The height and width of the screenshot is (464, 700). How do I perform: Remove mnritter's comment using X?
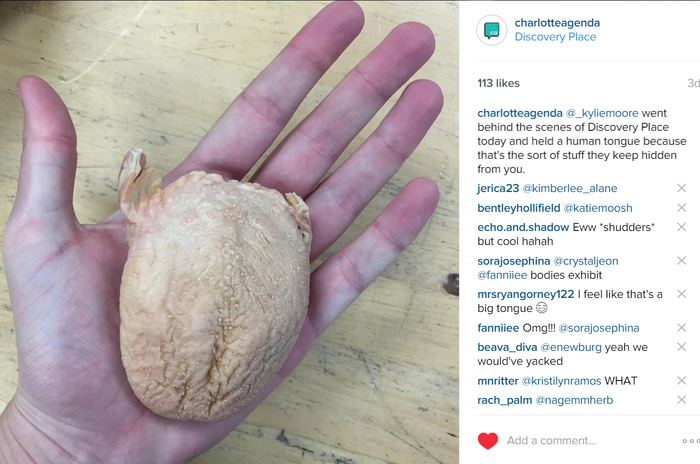[681, 380]
